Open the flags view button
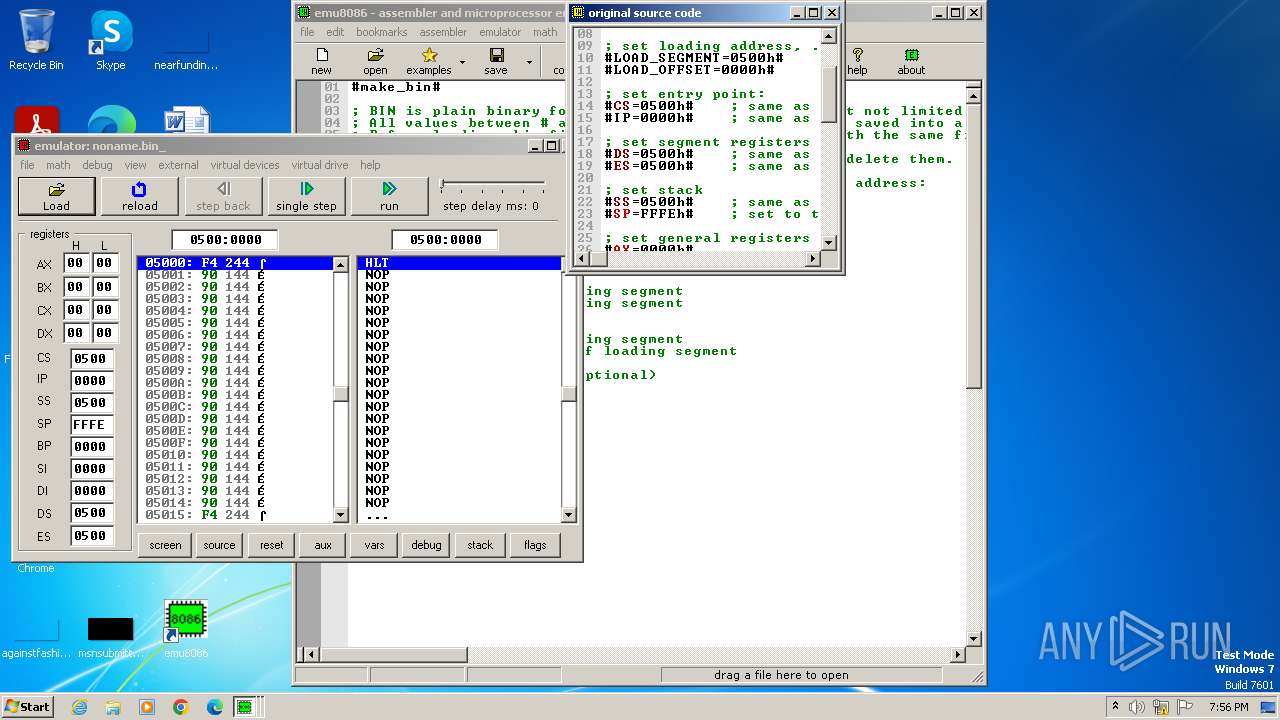This screenshot has height=720, width=1280. (x=535, y=545)
